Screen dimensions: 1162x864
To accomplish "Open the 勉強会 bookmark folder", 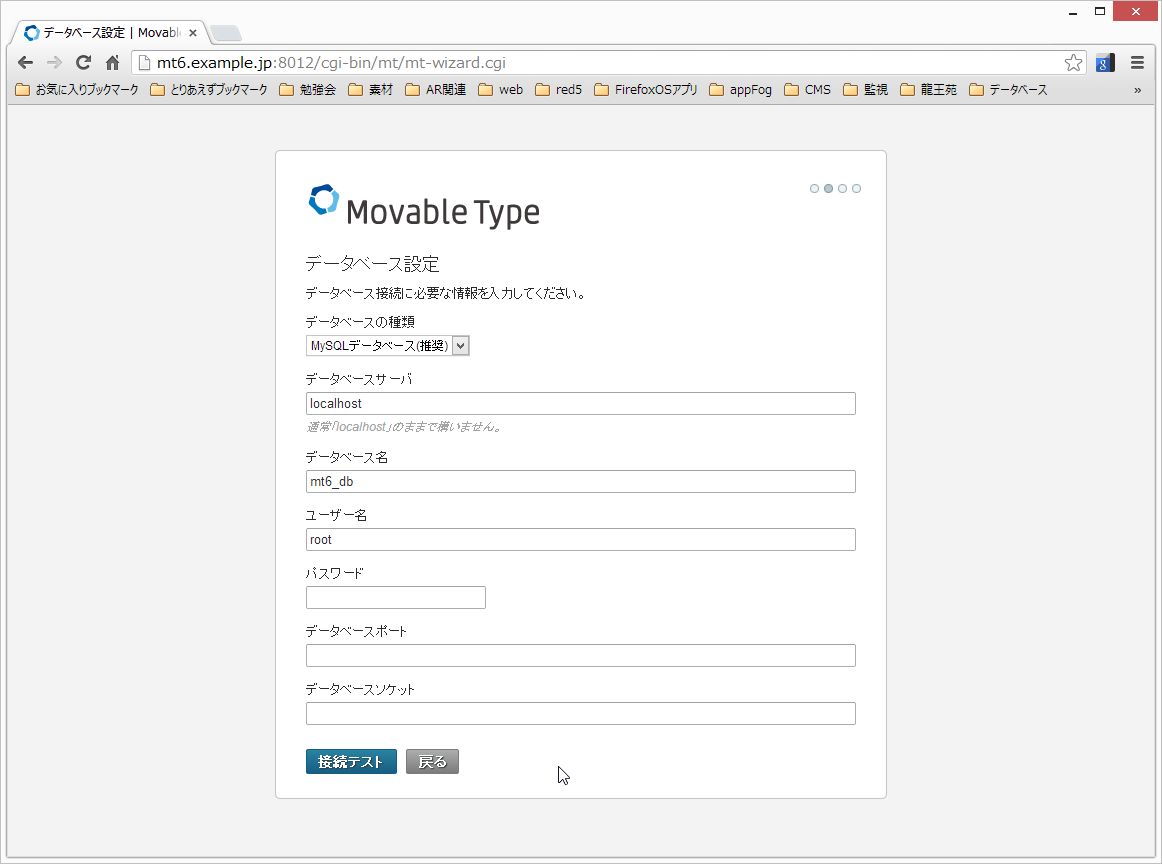I will [x=308, y=90].
